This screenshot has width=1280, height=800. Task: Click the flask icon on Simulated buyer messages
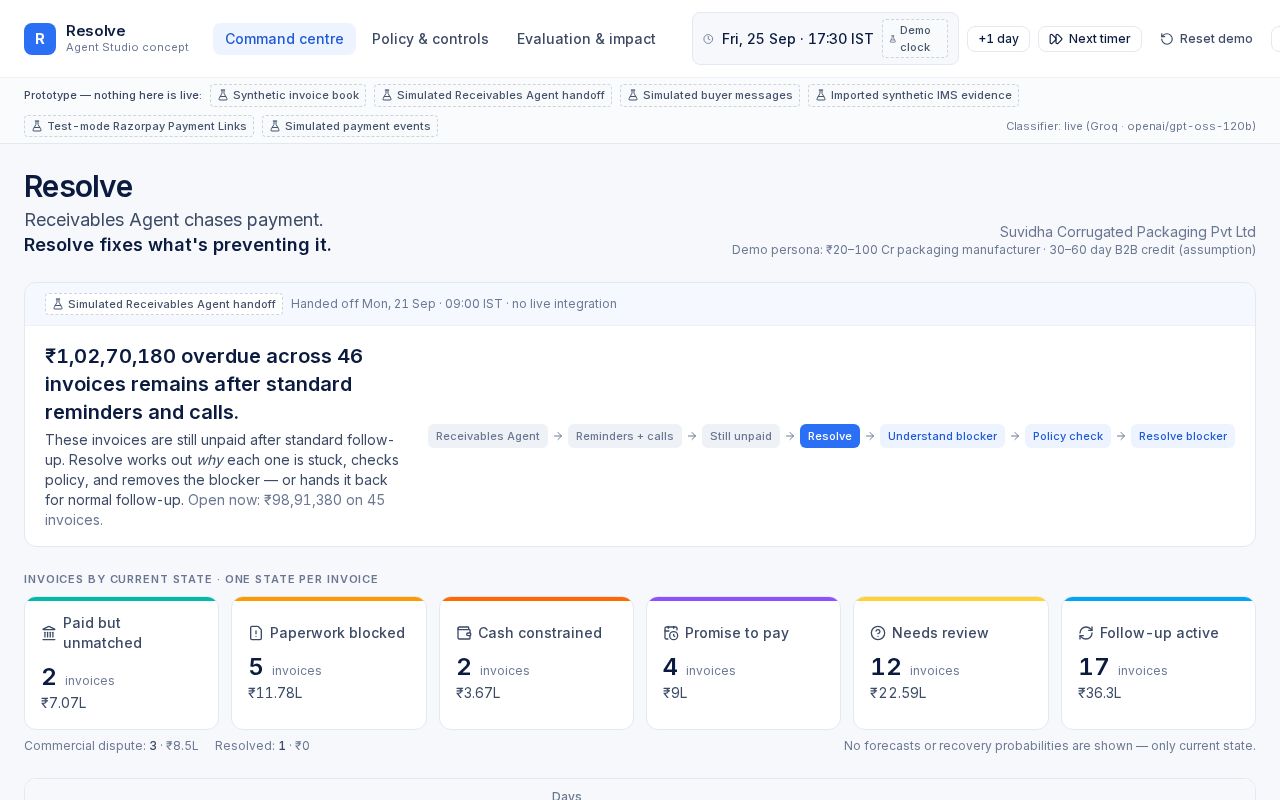click(633, 95)
